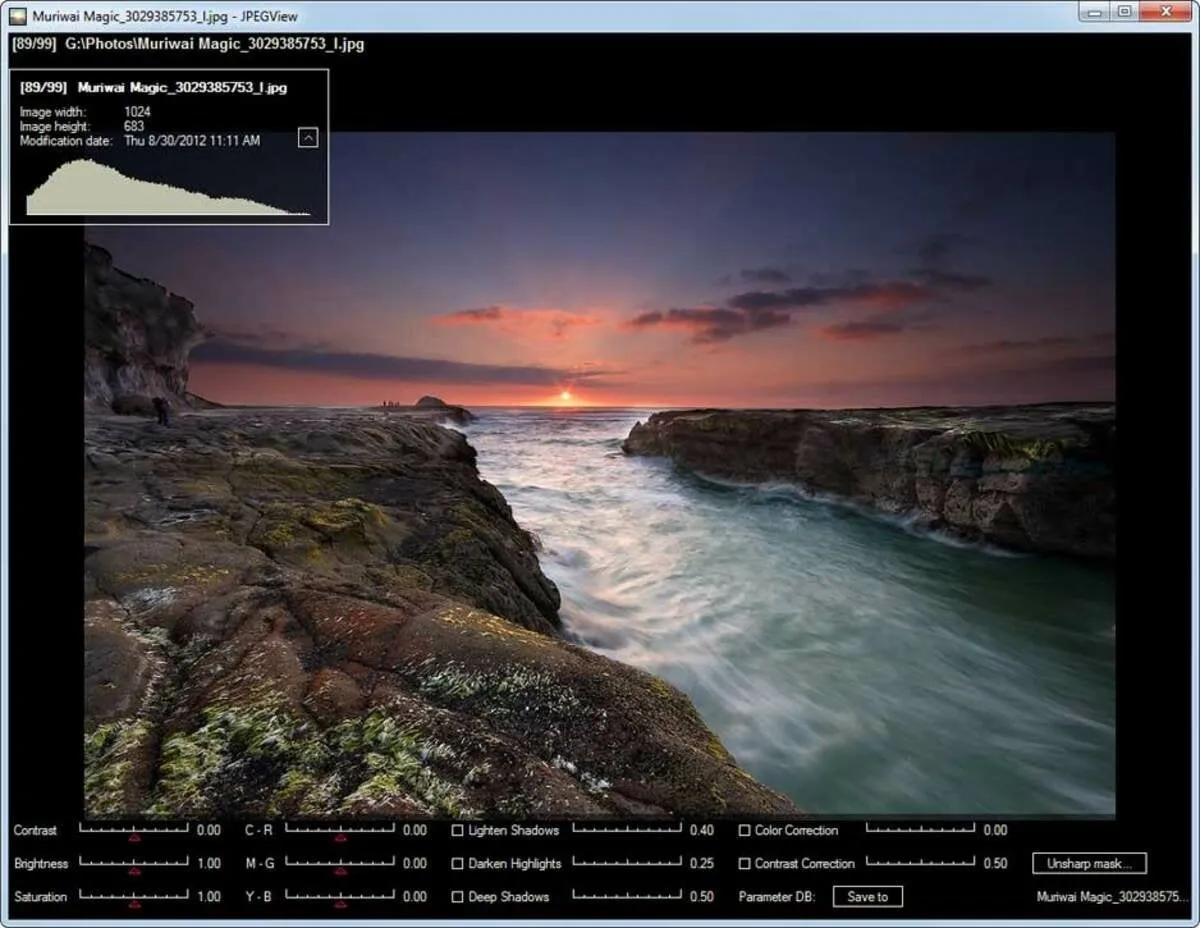Check the Deep Shadows option

[458, 897]
